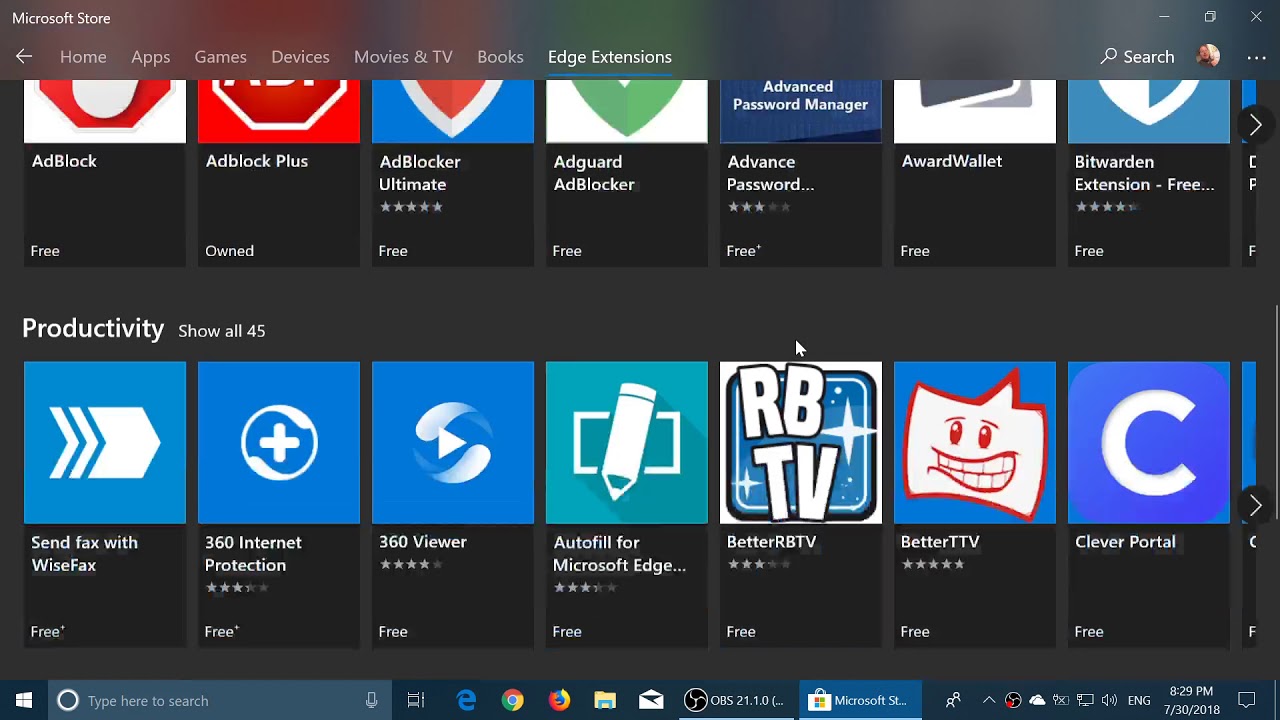1280x720 pixels.
Task: Click the Clever Portal title text
Action: pos(1125,542)
